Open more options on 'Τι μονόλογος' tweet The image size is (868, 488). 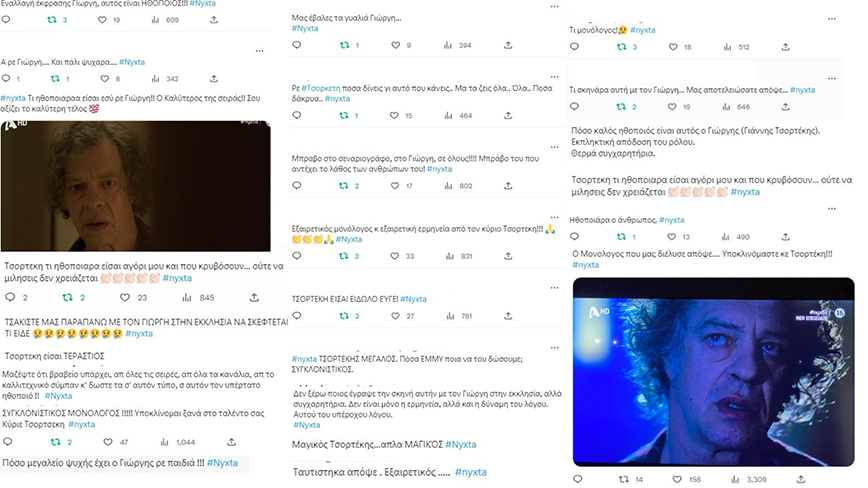(831, 19)
